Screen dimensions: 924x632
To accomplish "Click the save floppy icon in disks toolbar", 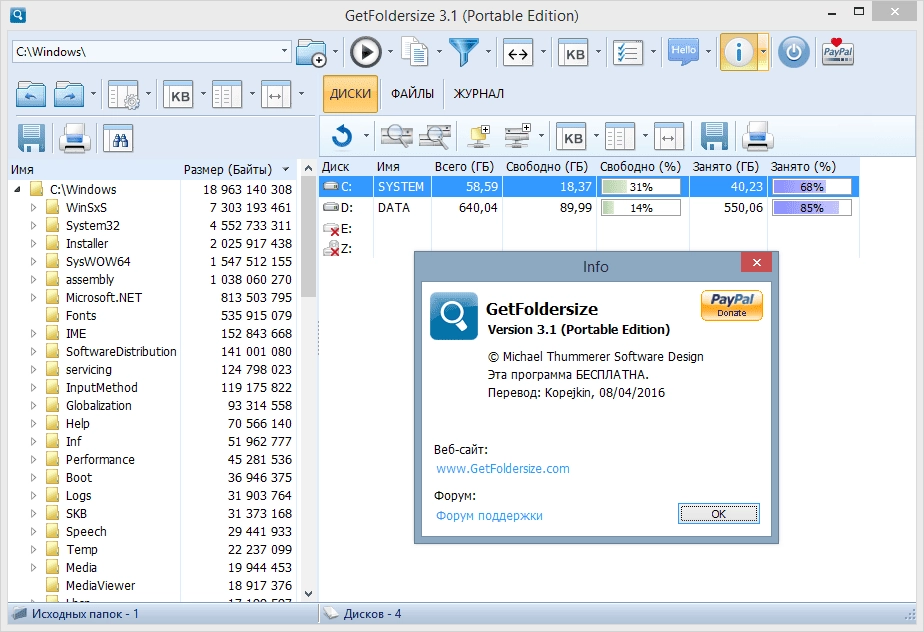I will (x=714, y=136).
